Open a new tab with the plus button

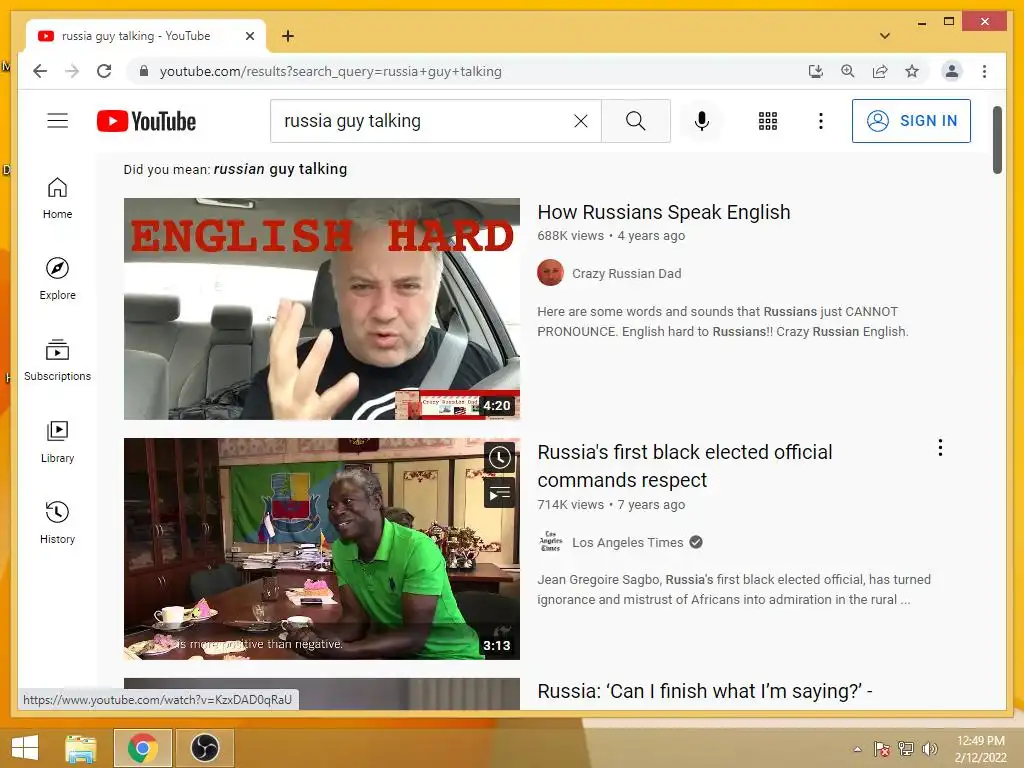tap(288, 36)
